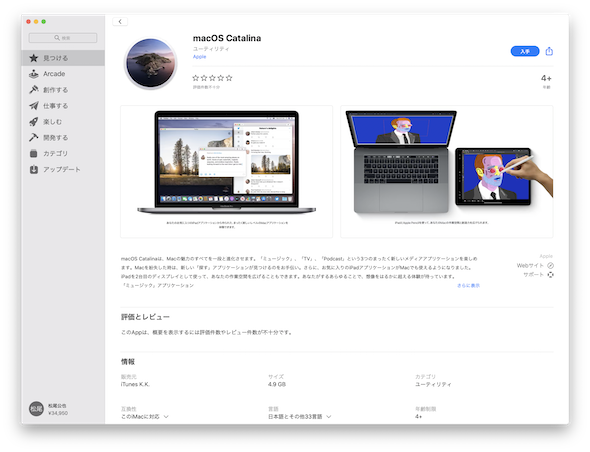
Task: Click the ユーティリティ value under カテゴリ info
Action: tap(433, 384)
